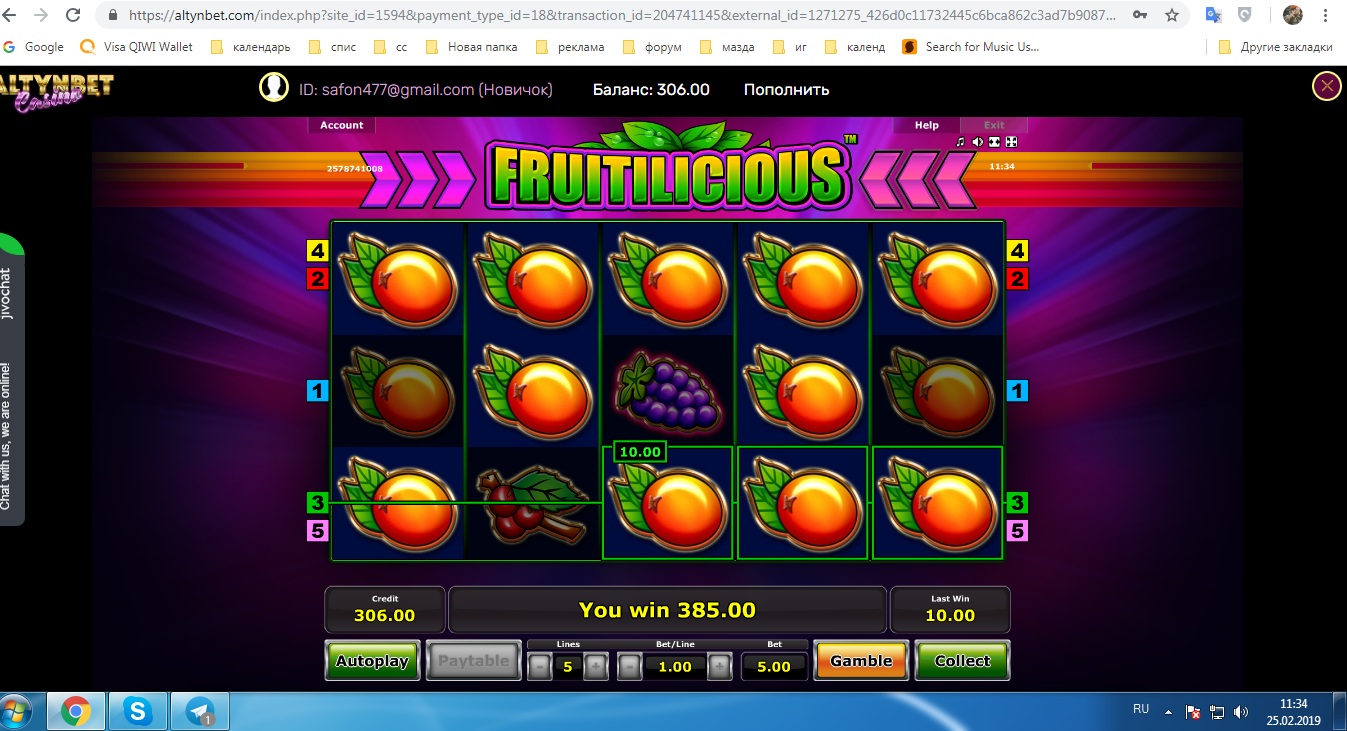The width and height of the screenshot is (1347, 731).
Task: Switch game to fullscreen mode icon
Action: (1011, 142)
